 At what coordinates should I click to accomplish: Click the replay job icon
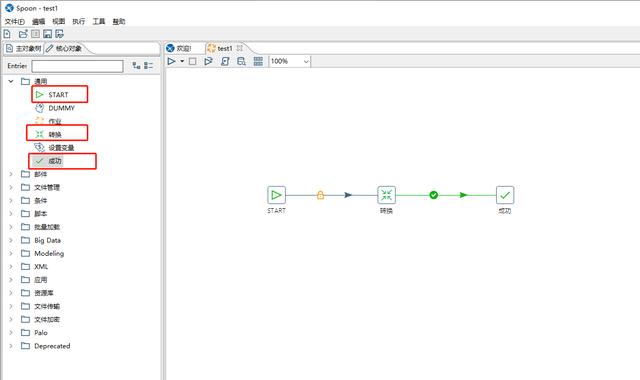pyautogui.click(x=208, y=61)
